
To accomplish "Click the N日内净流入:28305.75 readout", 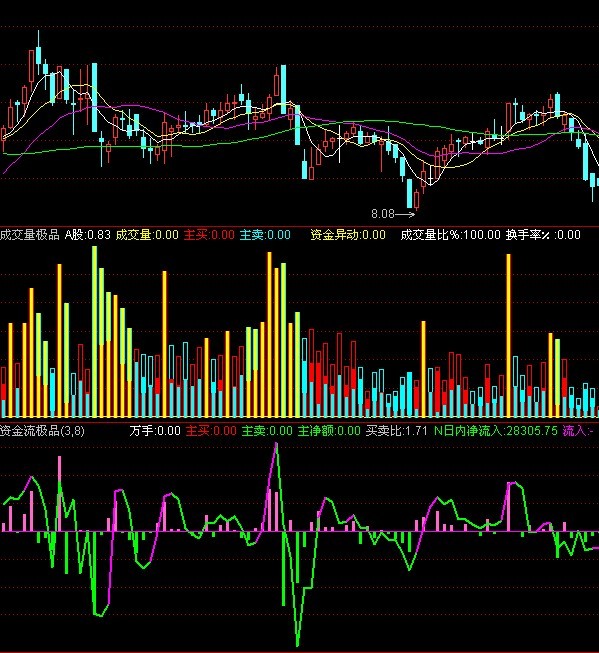I will click(x=496, y=431).
